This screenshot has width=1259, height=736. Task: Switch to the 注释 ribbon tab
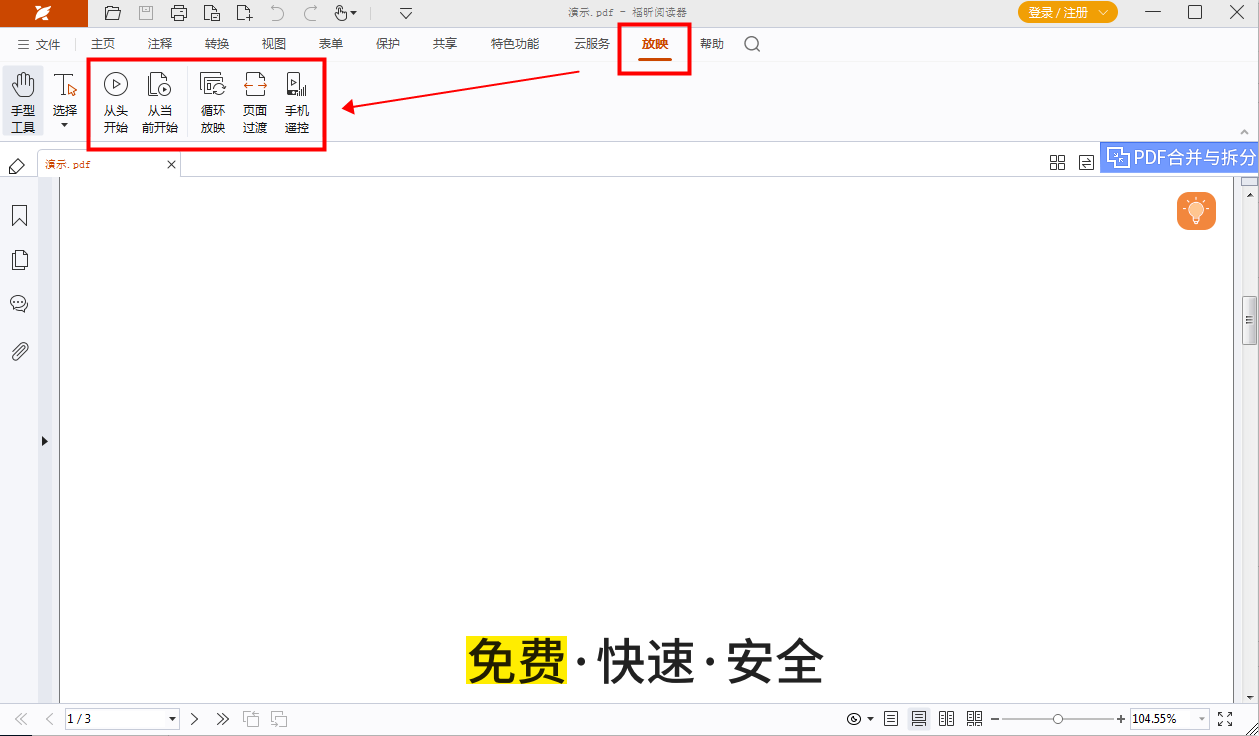click(x=158, y=44)
